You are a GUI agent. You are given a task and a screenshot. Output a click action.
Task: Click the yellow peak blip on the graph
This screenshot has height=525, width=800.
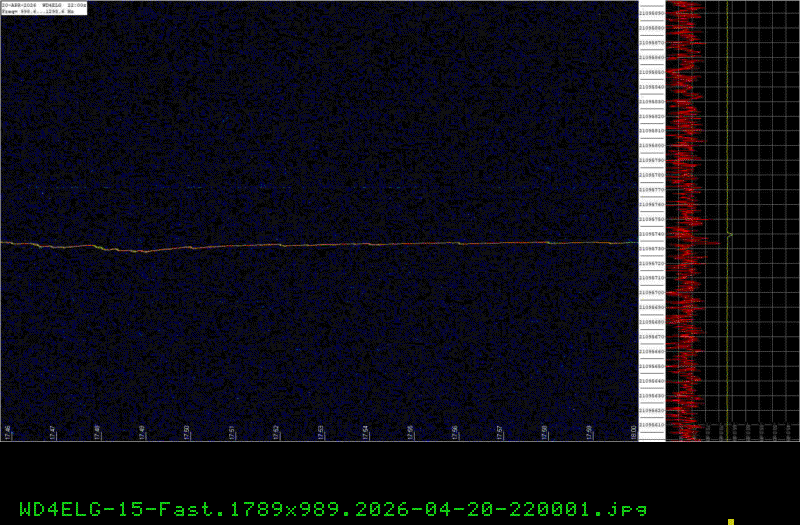pos(730,235)
